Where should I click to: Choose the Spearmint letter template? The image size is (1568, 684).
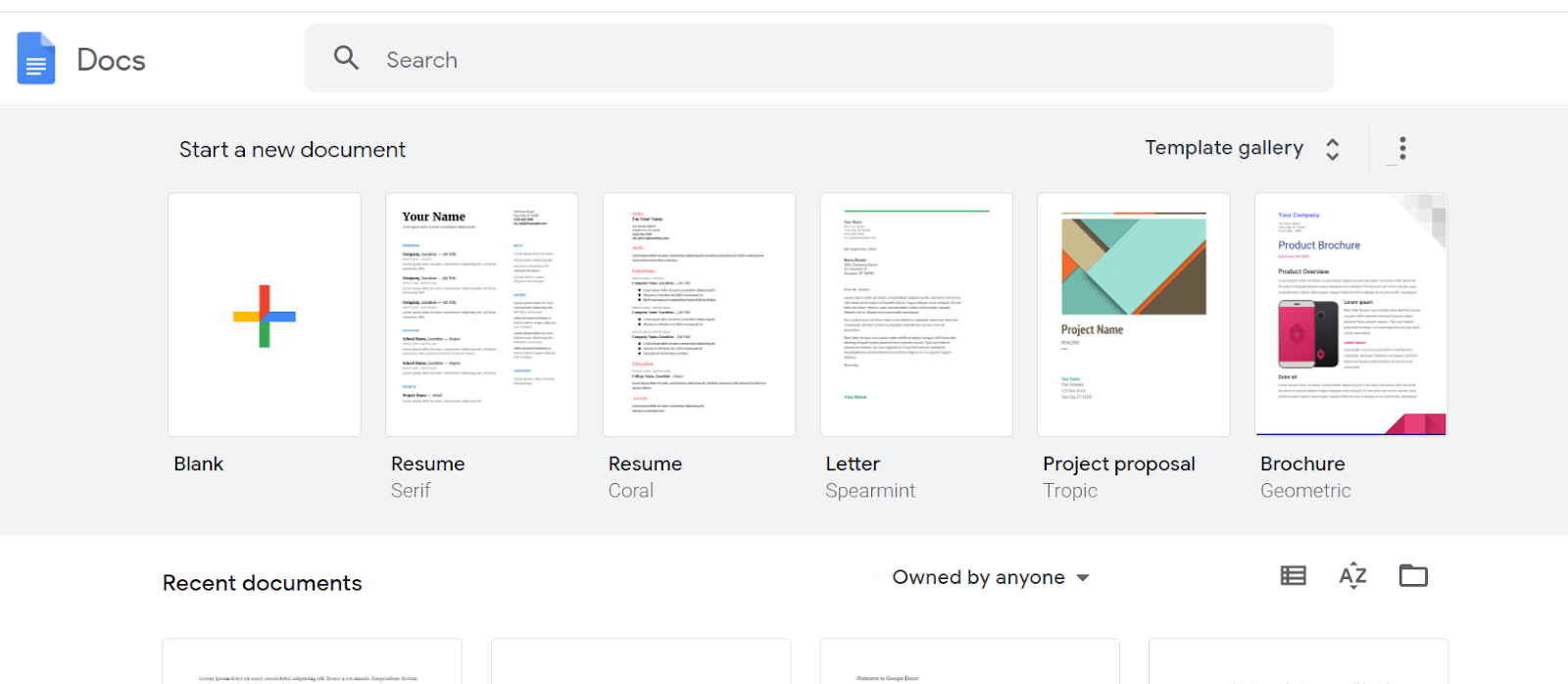click(915, 315)
